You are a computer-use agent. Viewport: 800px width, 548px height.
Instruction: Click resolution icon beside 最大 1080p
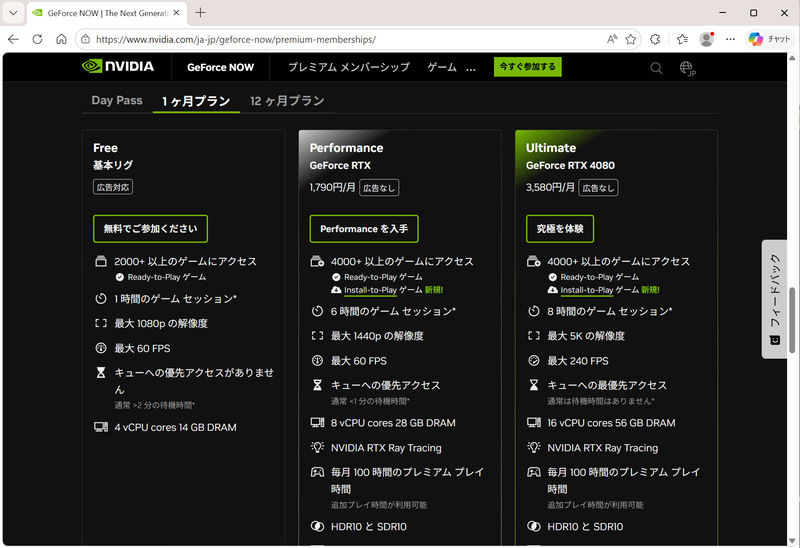pyautogui.click(x=101, y=323)
